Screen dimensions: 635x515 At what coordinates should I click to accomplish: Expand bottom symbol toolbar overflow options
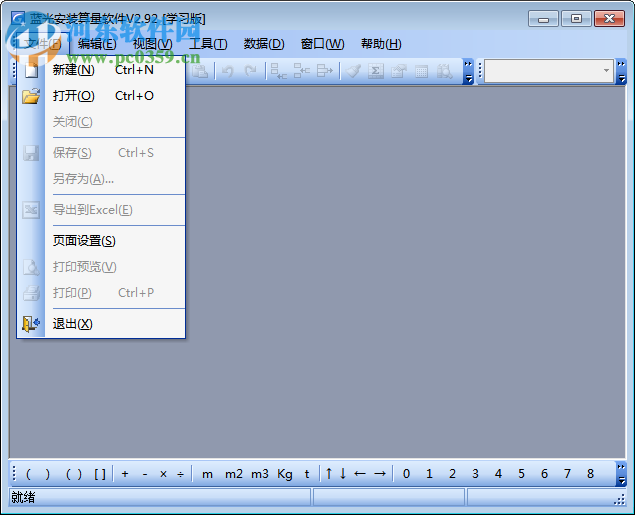(621, 474)
